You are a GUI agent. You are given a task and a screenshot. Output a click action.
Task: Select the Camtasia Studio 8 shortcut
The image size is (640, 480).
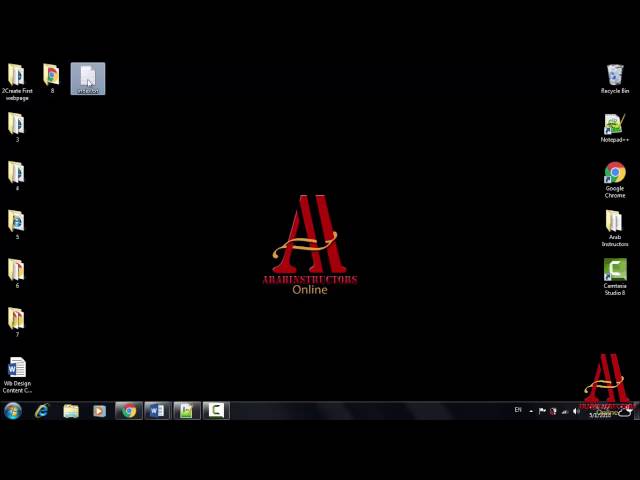coord(615,277)
